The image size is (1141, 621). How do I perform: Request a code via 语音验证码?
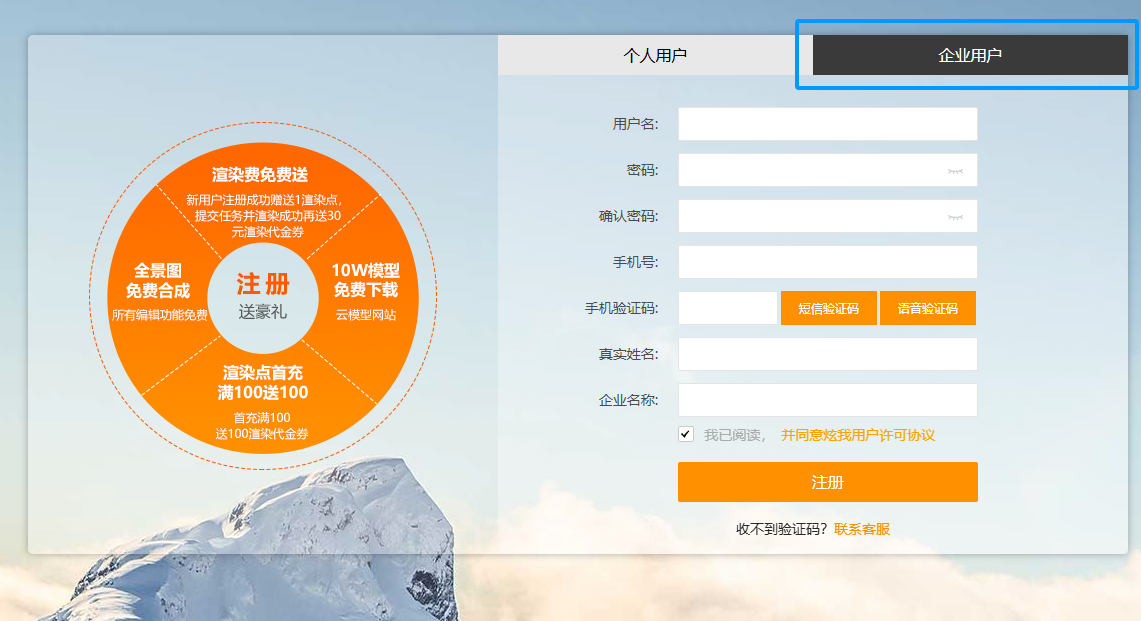tap(927, 308)
